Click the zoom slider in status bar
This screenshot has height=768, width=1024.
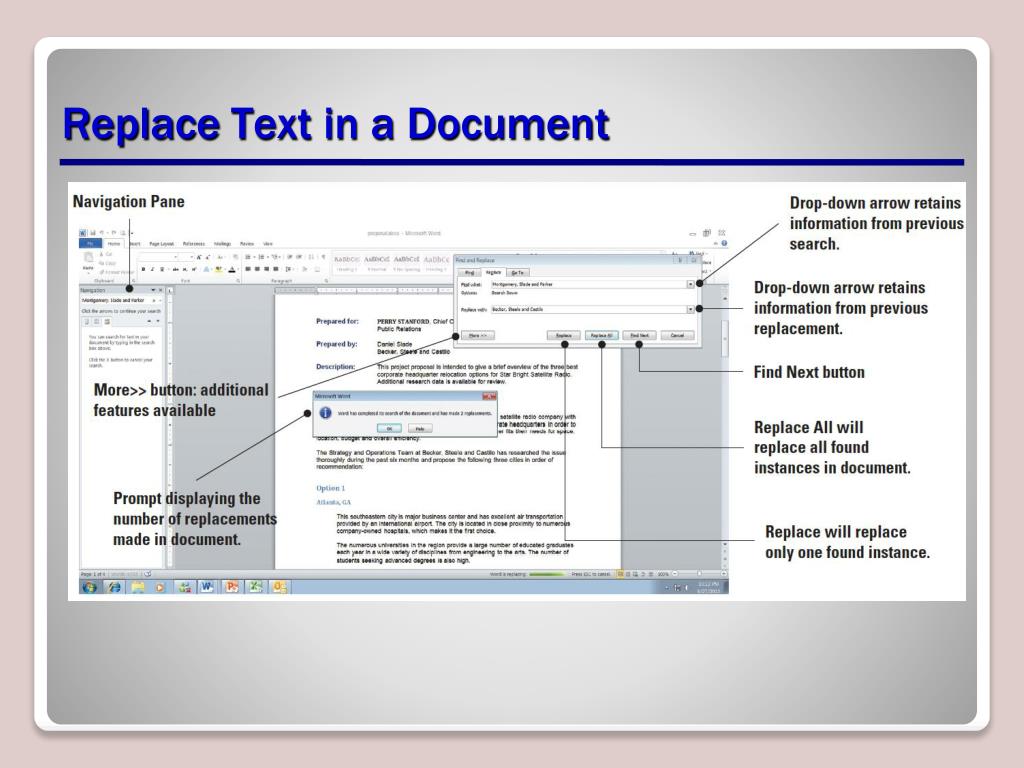coord(699,574)
